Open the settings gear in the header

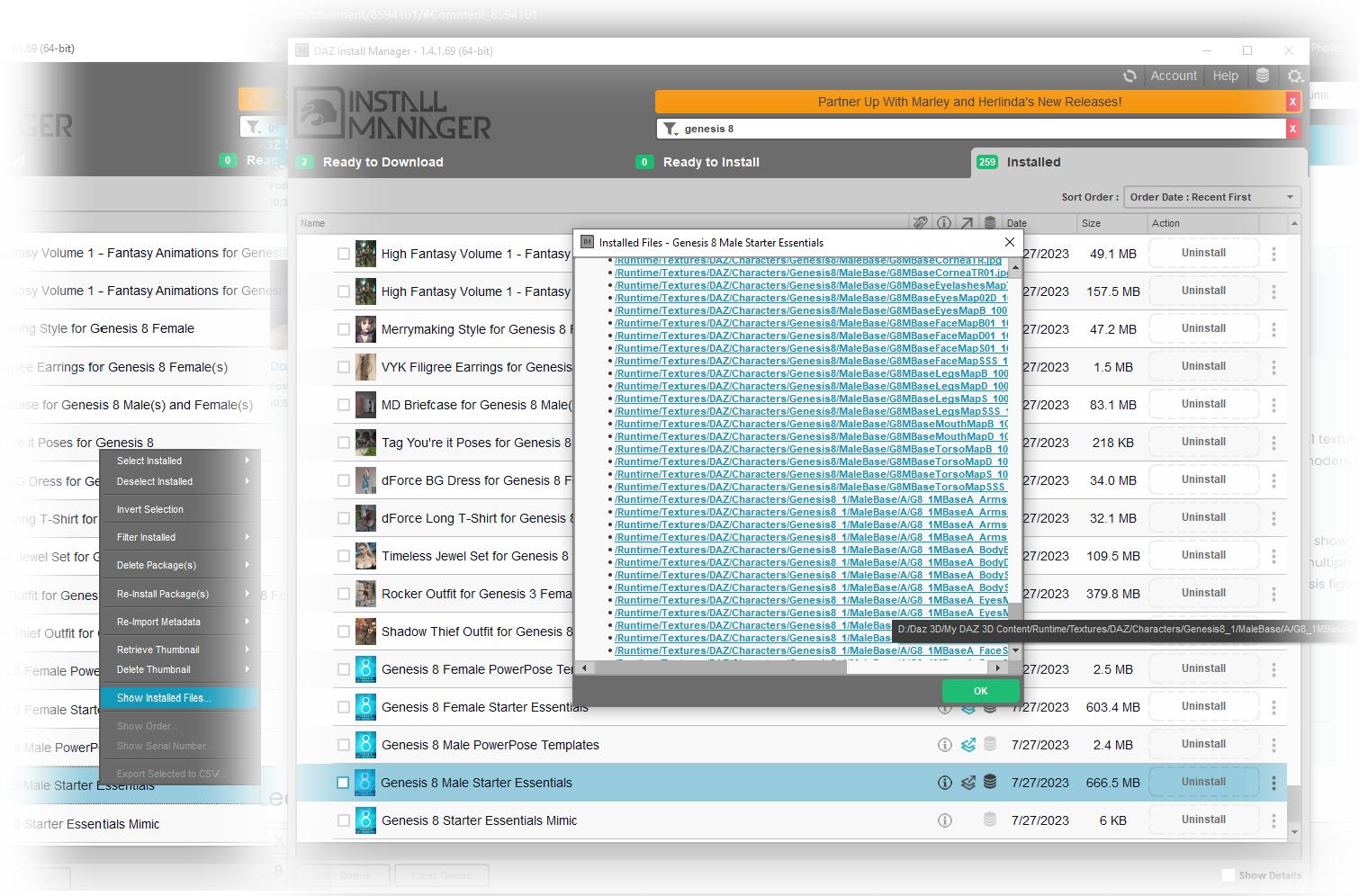tap(1295, 76)
